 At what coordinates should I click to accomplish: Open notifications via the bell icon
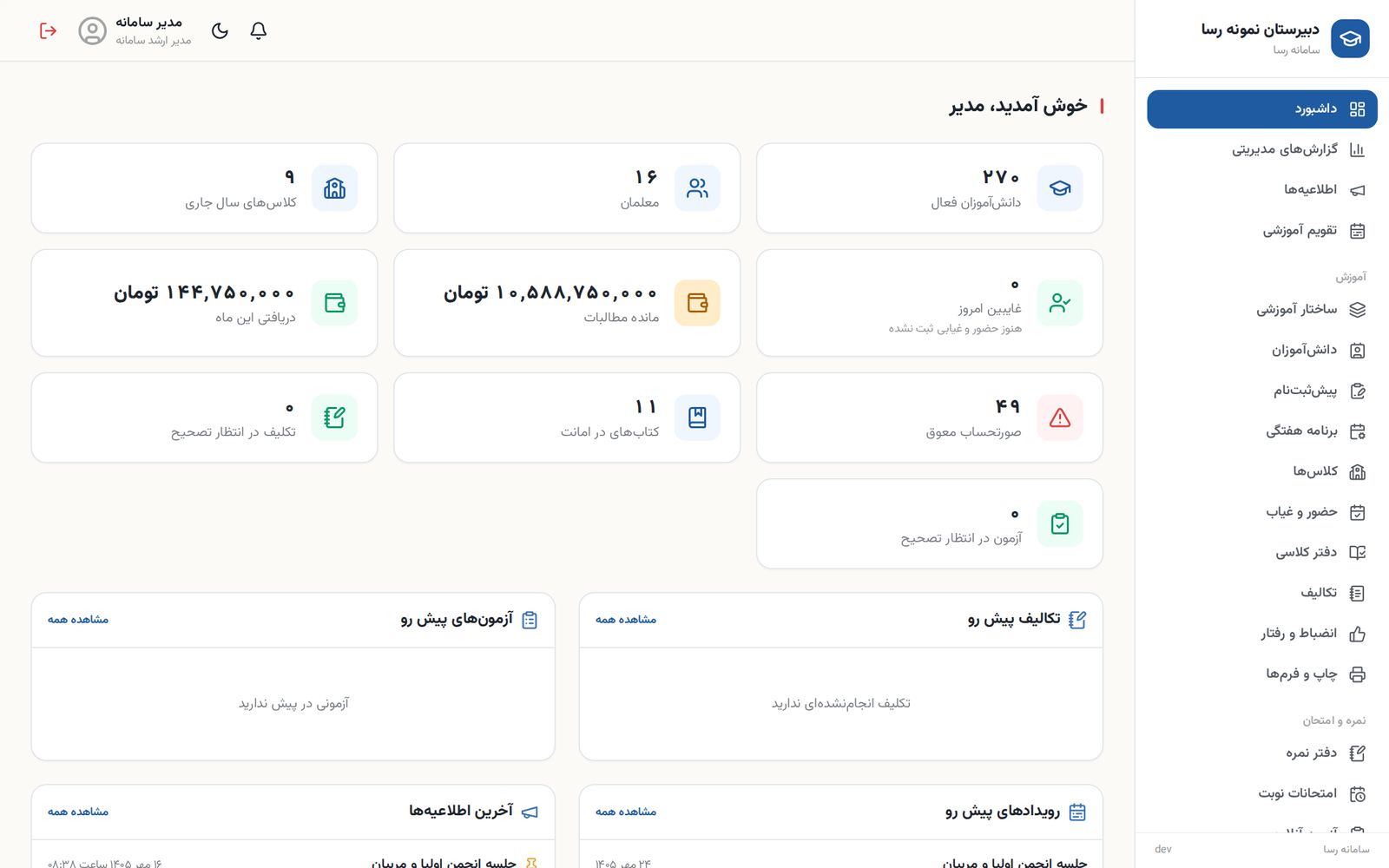click(259, 31)
